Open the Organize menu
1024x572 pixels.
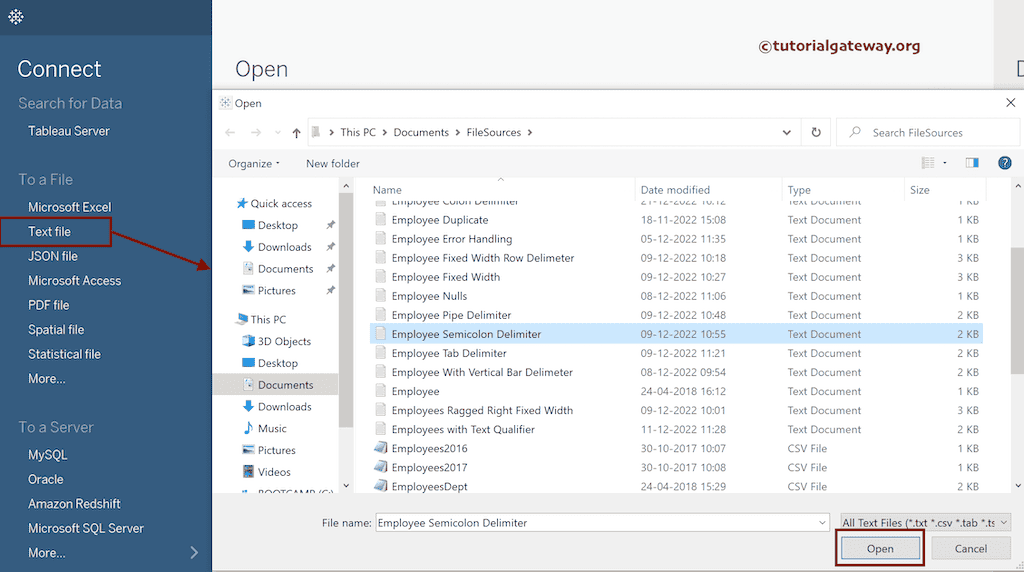click(x=253, y=163)
